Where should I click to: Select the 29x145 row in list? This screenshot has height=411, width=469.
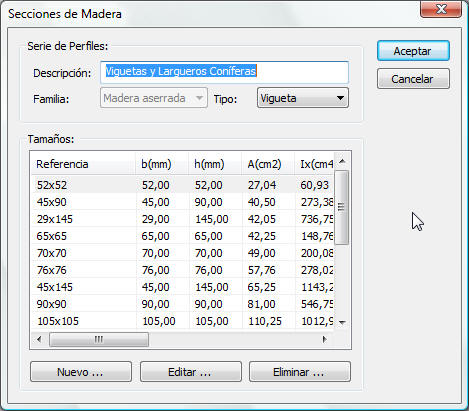(183, 219)
